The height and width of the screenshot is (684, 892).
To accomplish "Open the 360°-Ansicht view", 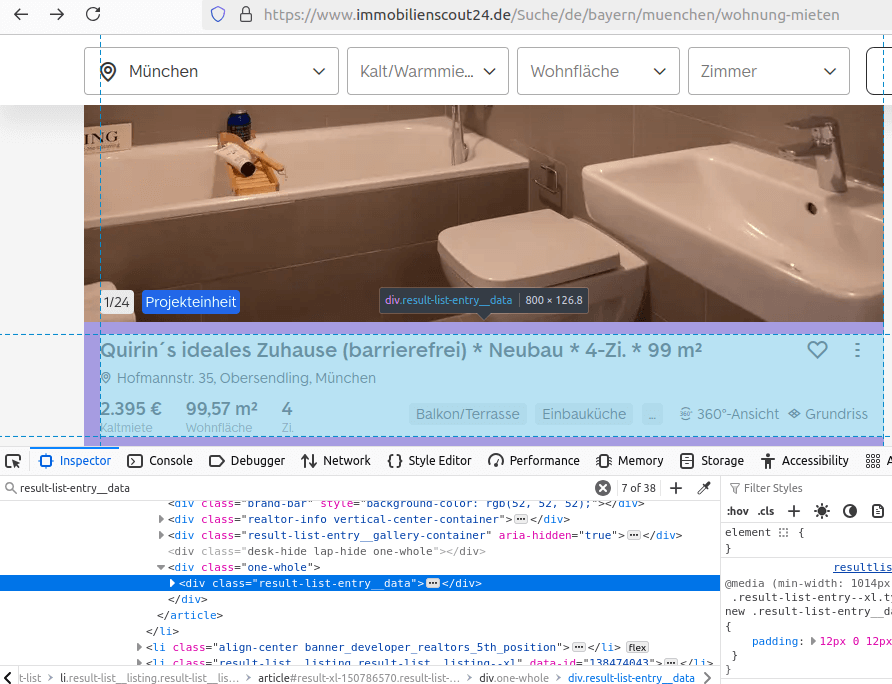I will pyautogui.click(x=729, y=414).
